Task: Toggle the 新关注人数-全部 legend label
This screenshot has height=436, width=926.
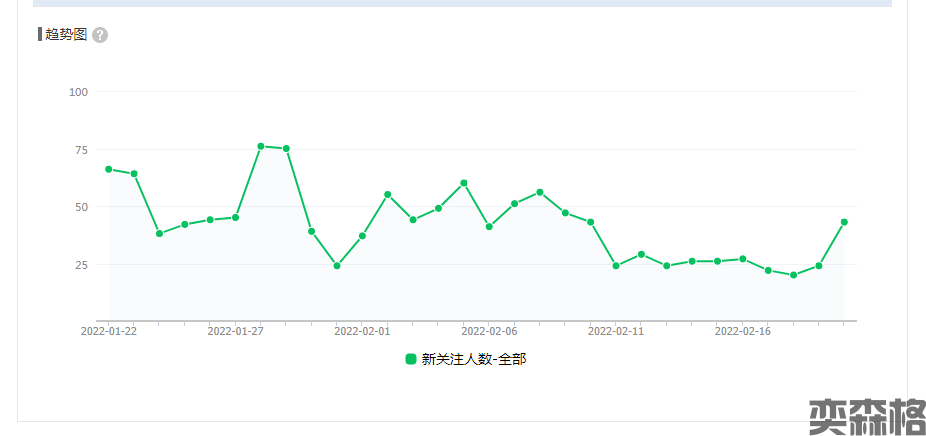Action: point(473,359)
